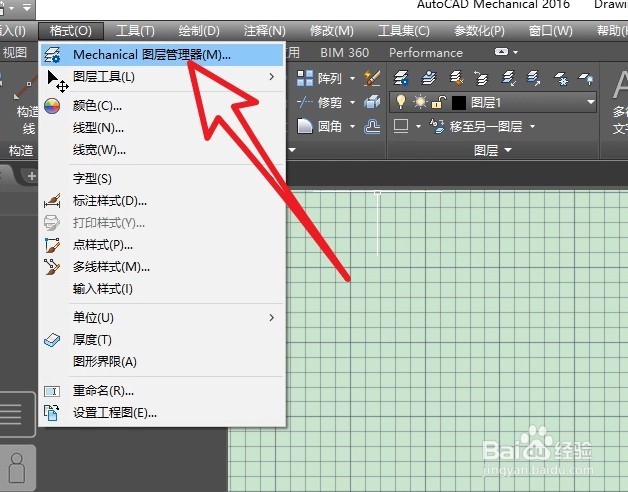
Task: Expand the arrow beside the square layer icon
Action: (419, 127)
